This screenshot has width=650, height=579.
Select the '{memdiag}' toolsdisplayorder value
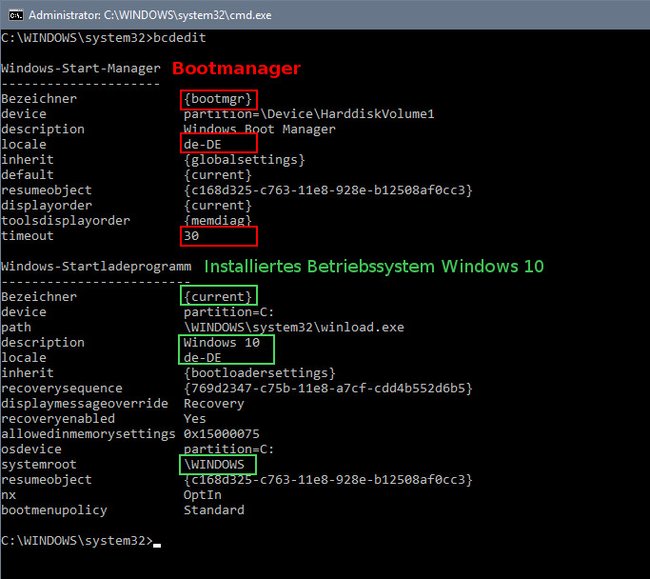click(218, 220)
